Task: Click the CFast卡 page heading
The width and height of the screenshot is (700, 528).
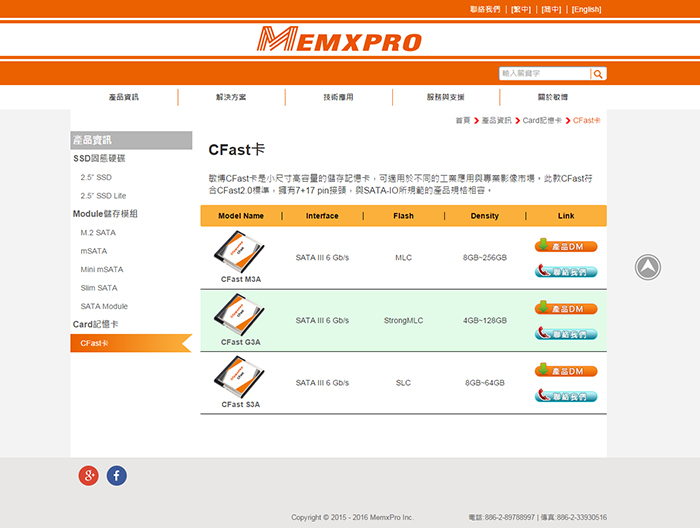Action: coord(237,150)
